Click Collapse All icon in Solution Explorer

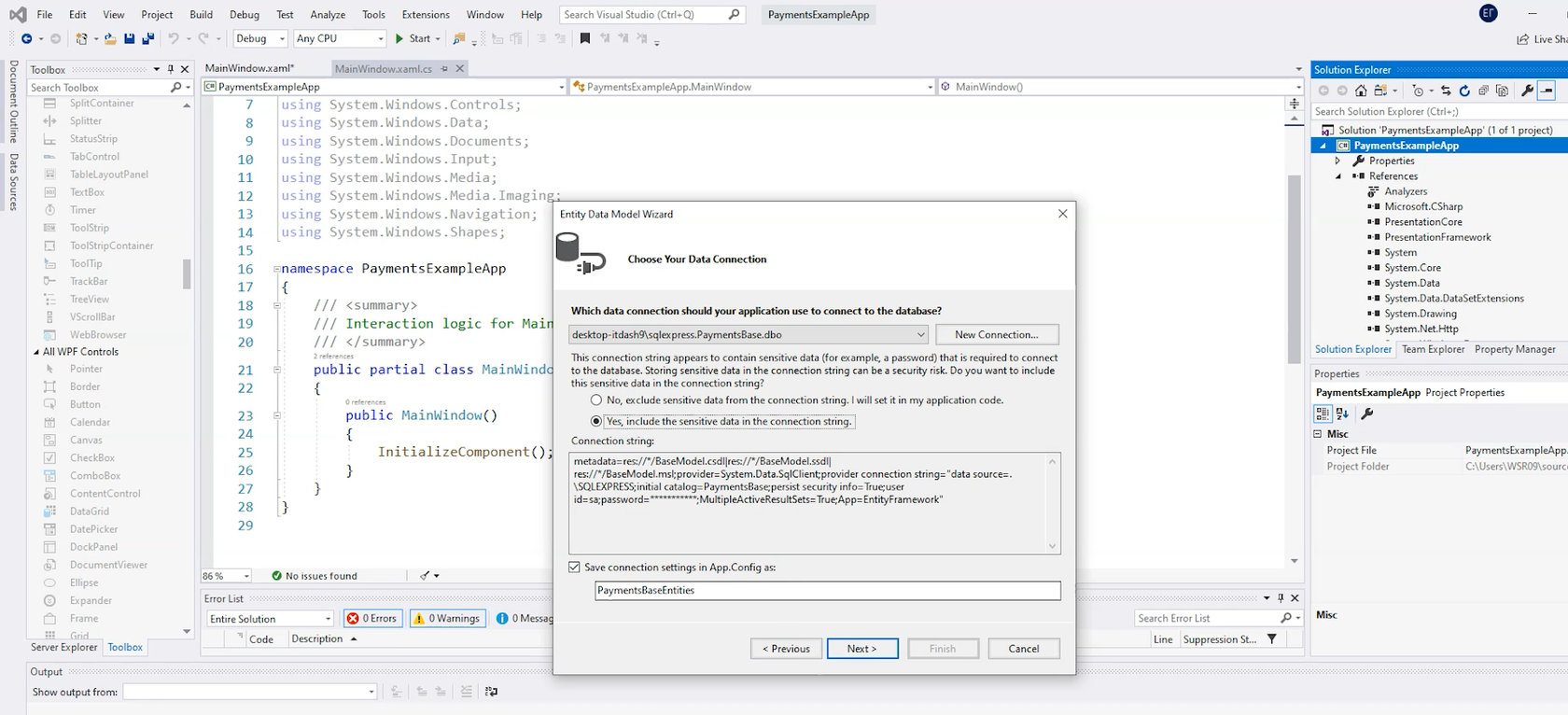[1483, 91]
